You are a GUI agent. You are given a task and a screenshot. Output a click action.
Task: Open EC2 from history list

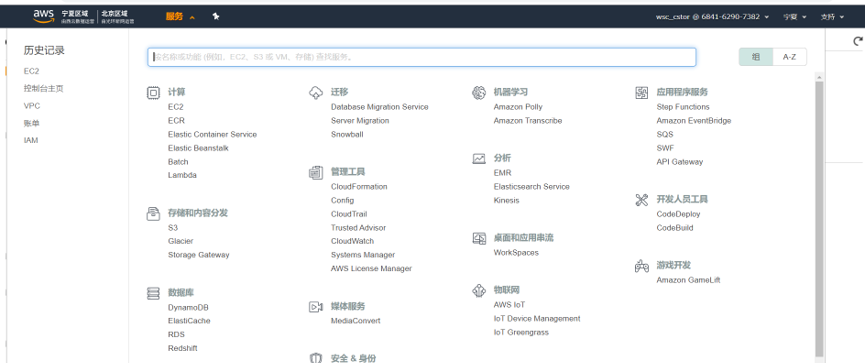pyautogui.click(x=31, y=71)
